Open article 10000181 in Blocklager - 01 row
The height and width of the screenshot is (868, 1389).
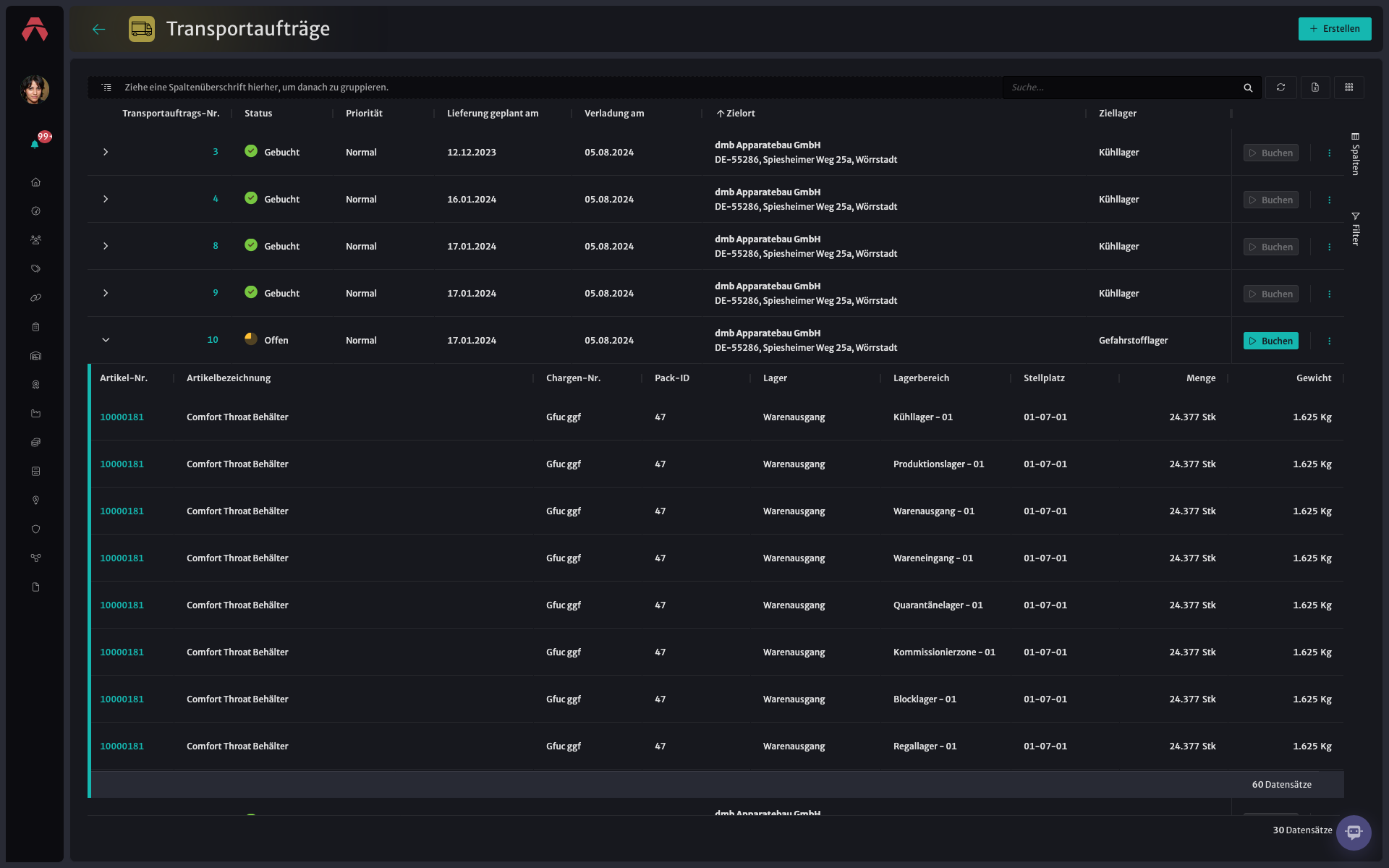tap(122, 699)
